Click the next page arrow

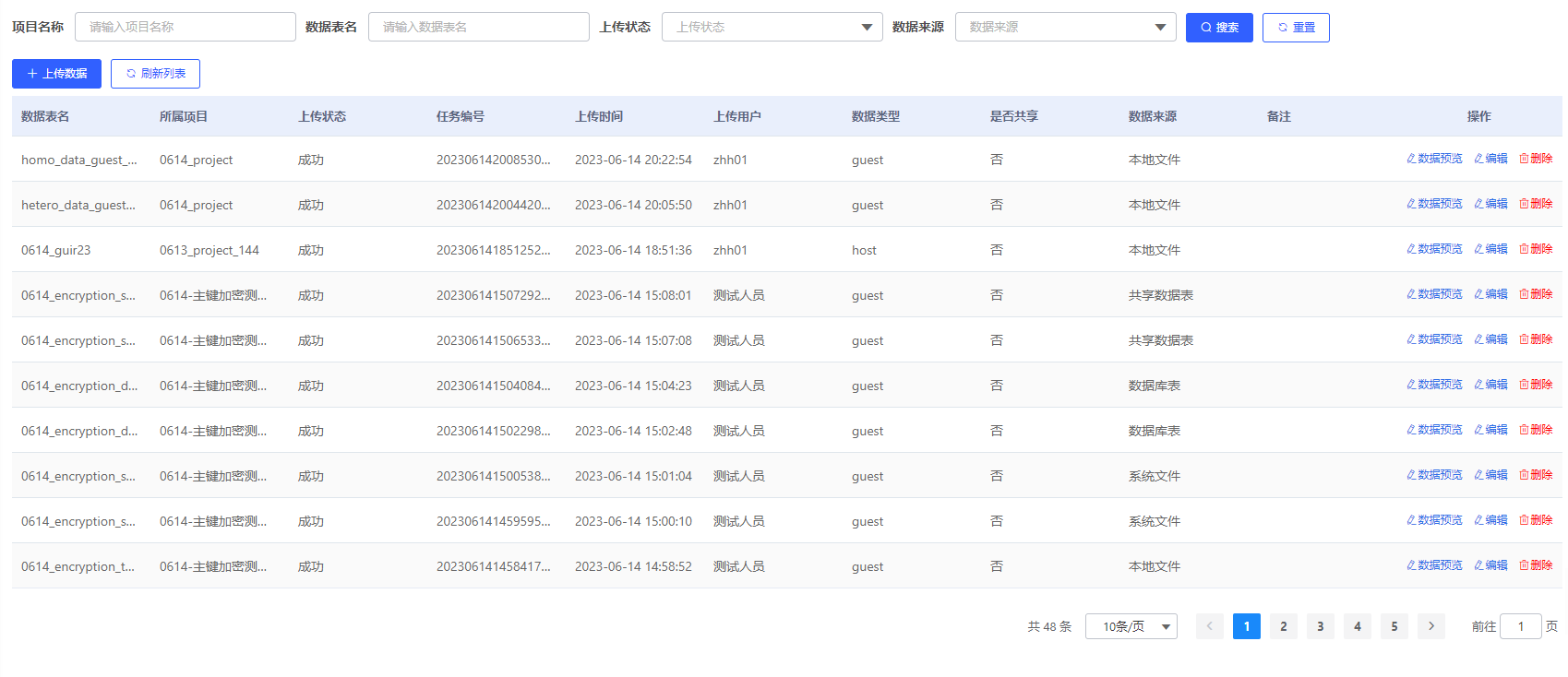pos(1431,626)
